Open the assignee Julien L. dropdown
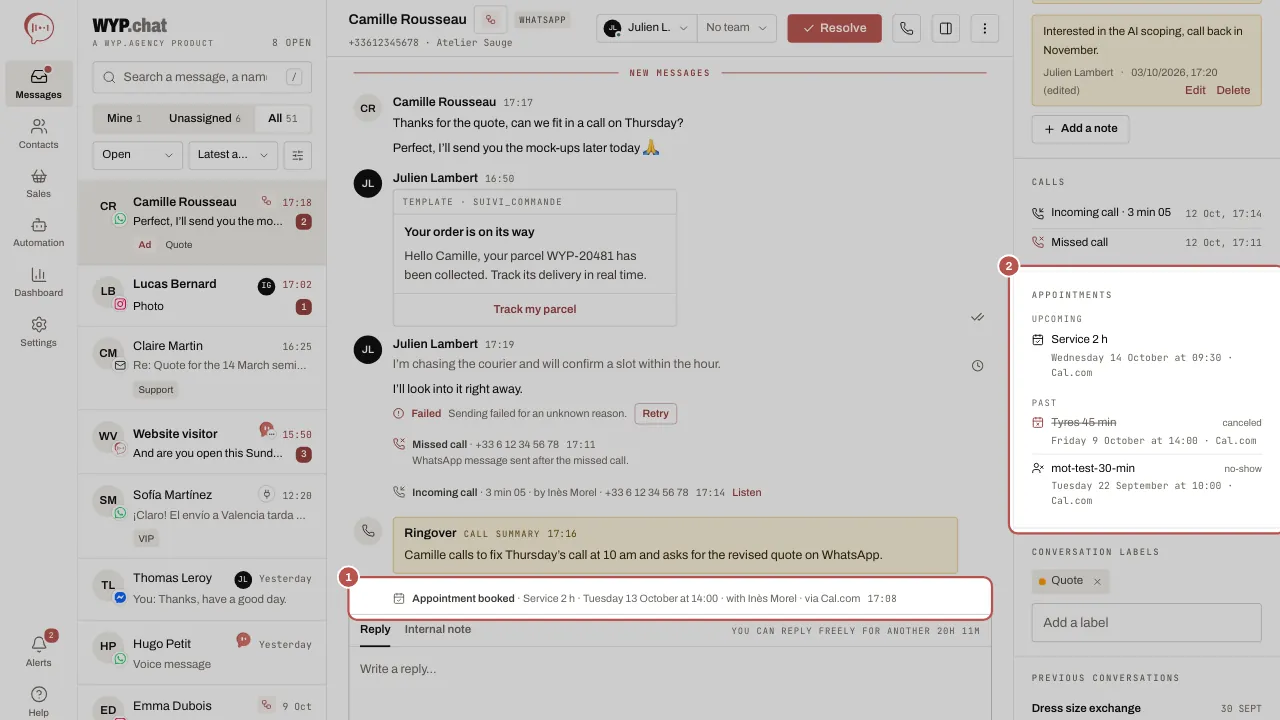The height and width of the screenshot is (720, 1280). pos(646,28)
